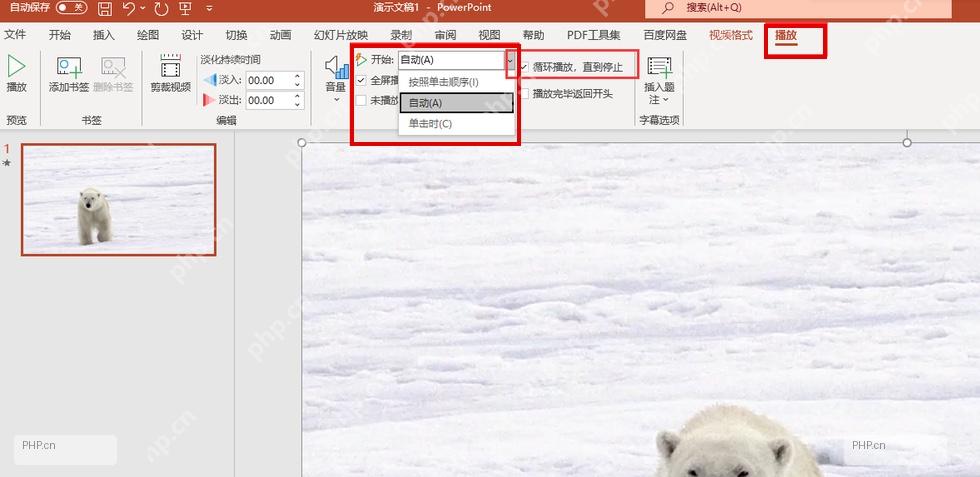This screenshot has height=477, width=980.
Task: Choose 单击时(C) from the start list
Action: click(456, 124)
